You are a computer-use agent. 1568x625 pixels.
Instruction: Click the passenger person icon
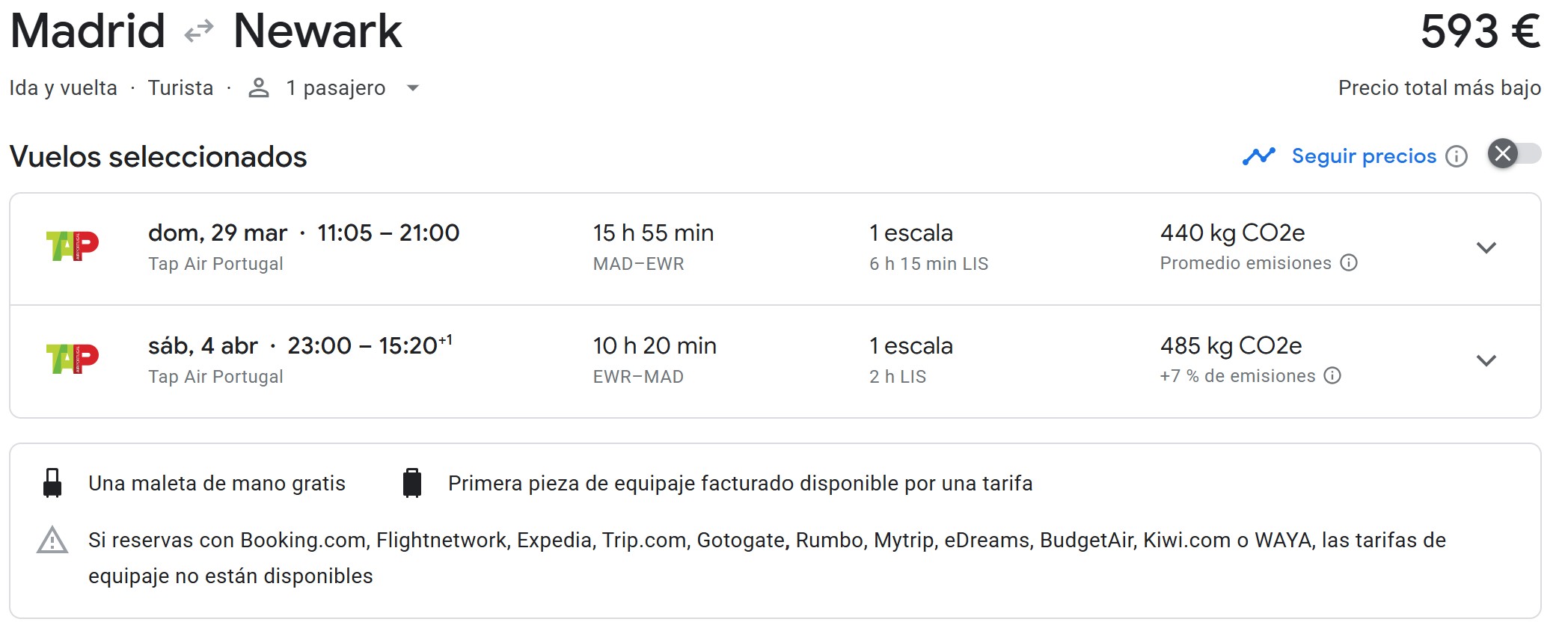[x=259, y=88]
